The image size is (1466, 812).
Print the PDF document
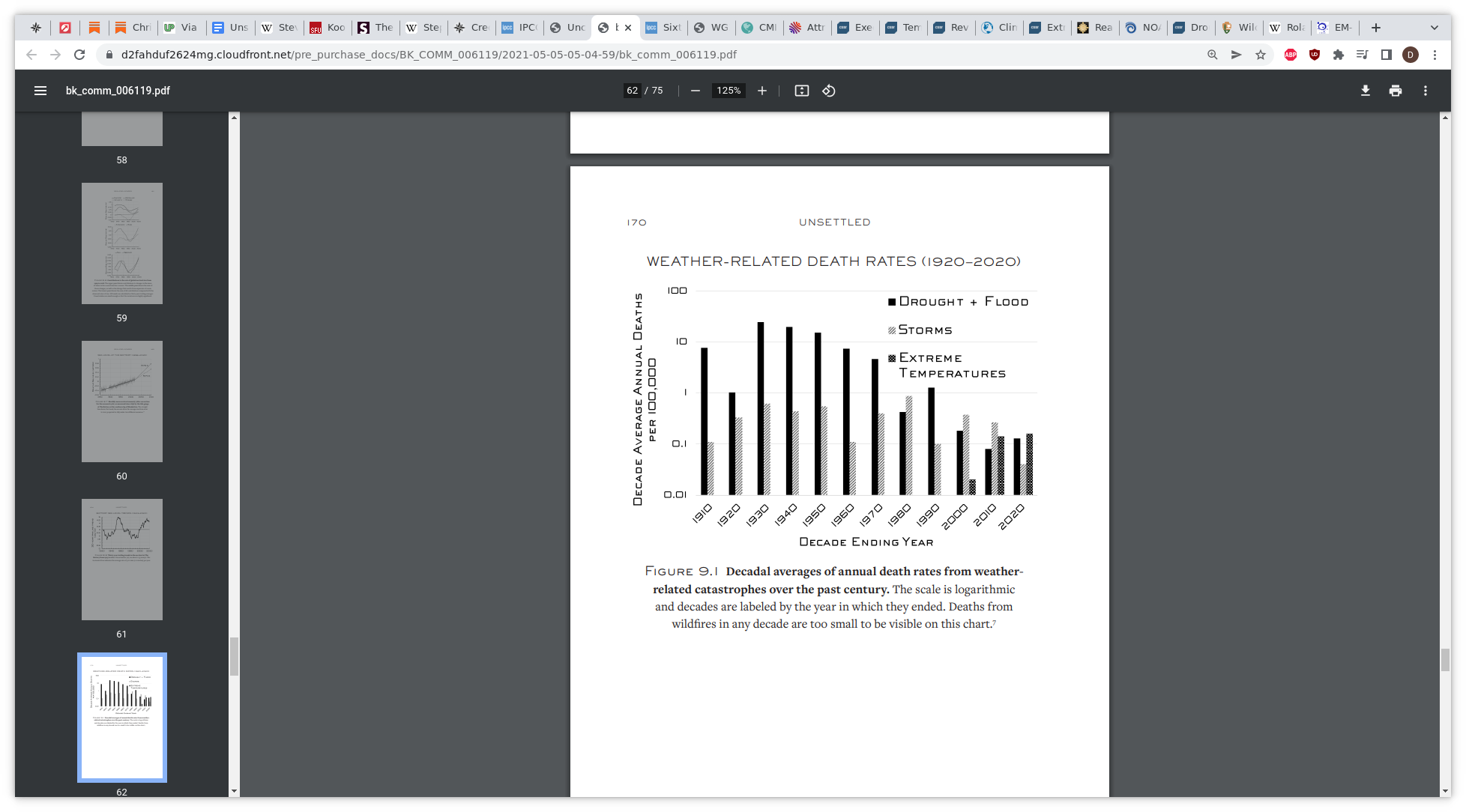1395,91
